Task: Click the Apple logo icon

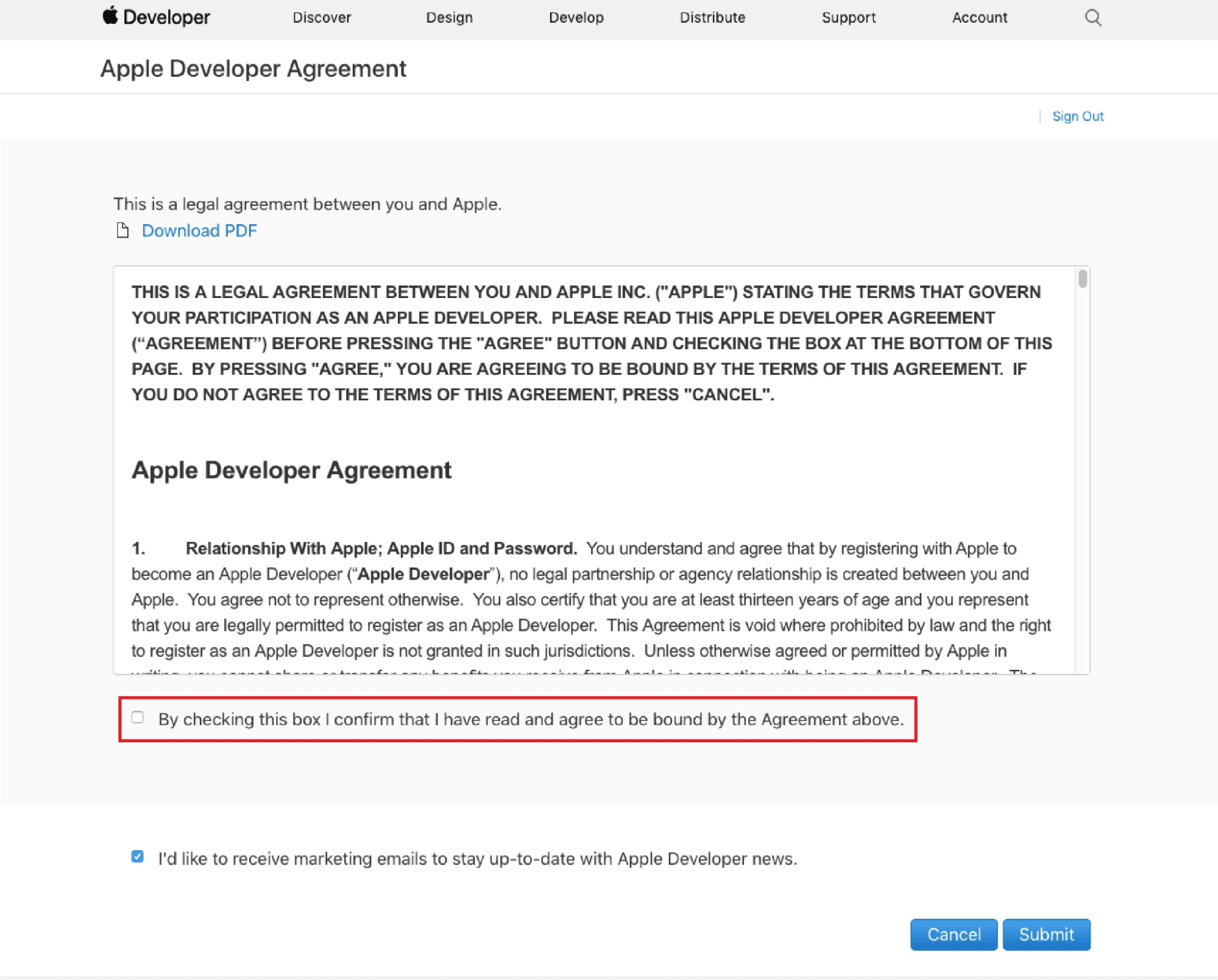Action: (110, 15)
